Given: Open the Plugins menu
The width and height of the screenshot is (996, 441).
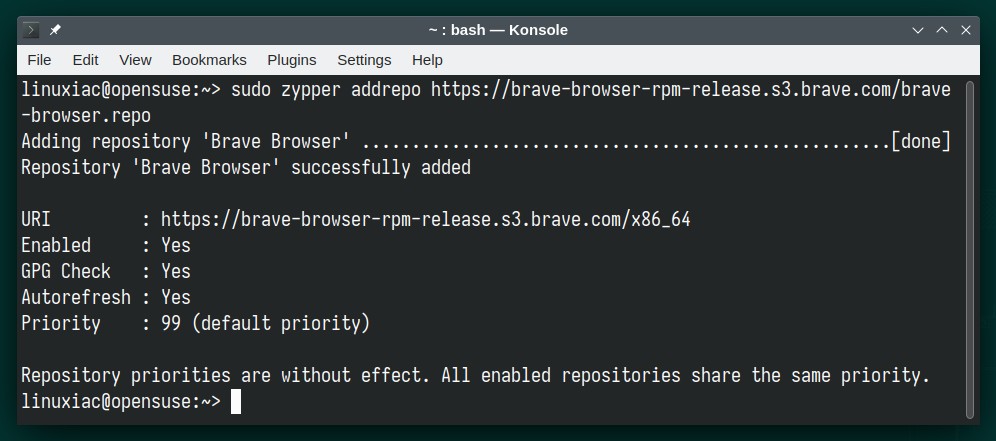Looking at the screenshot, I should (292, 60).
